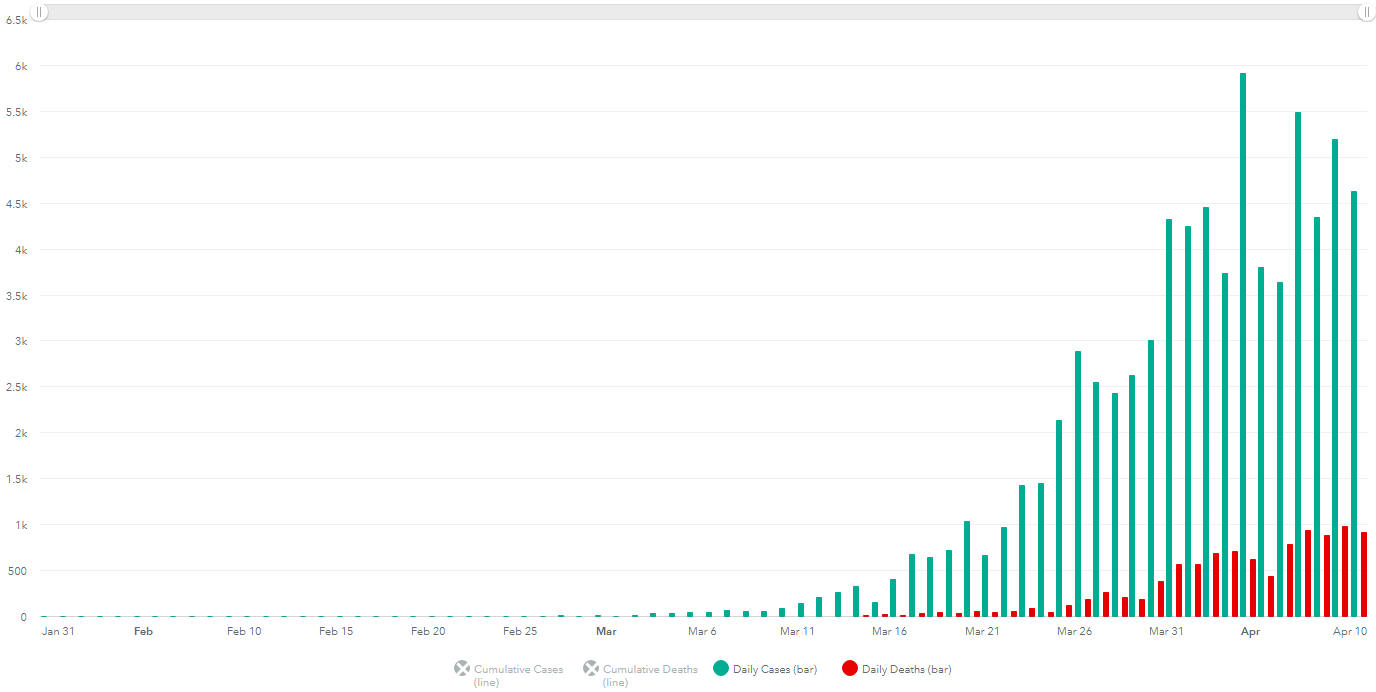Hide Daily Deaths bars via legend label

pos(906,670)
